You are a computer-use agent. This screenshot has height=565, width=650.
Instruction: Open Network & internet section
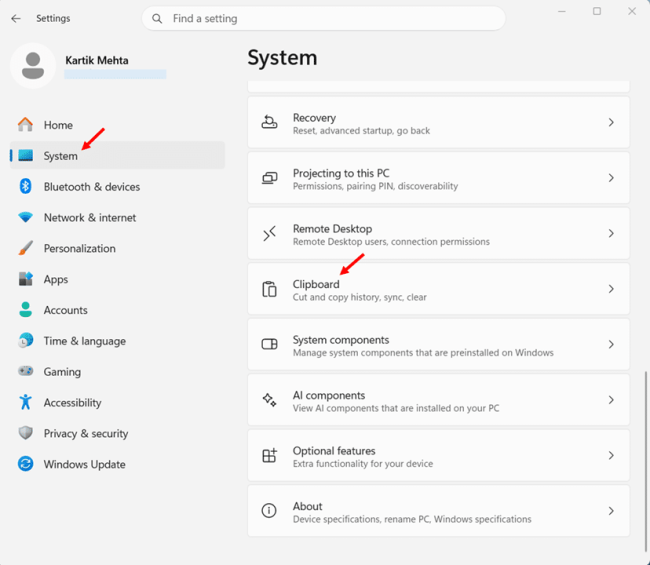coord(90,218)
